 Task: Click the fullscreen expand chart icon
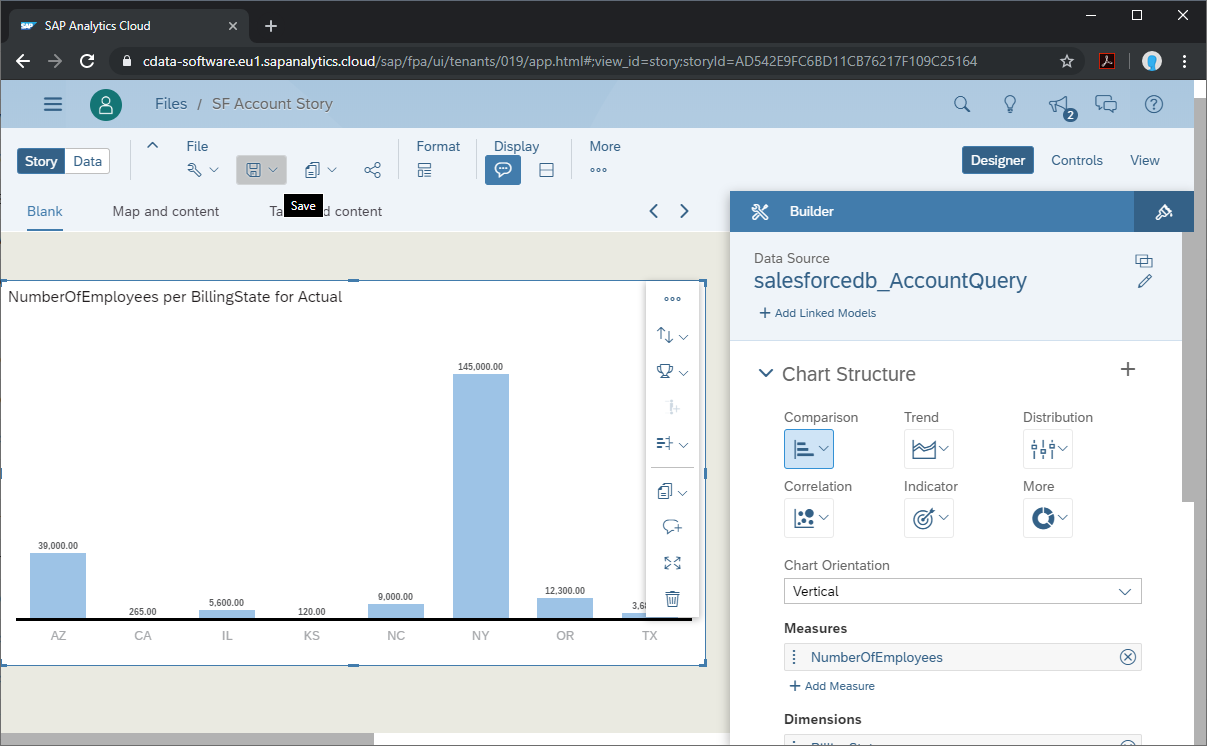point(672,563)
